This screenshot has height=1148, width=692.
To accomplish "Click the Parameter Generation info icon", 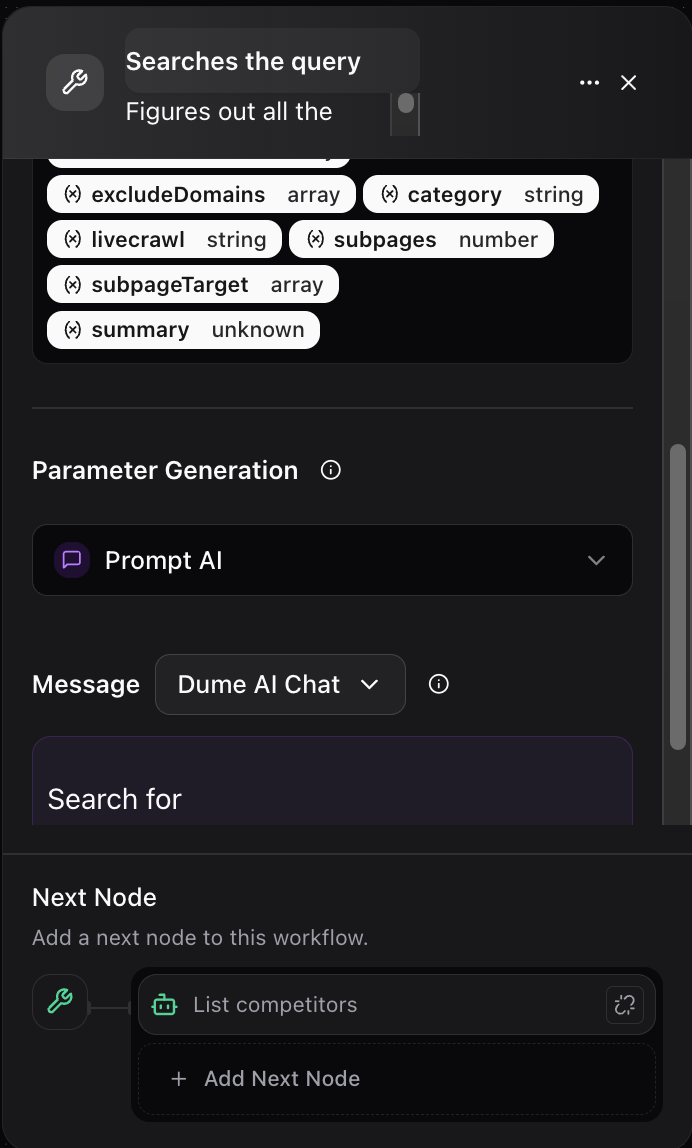I will point(330,470).
